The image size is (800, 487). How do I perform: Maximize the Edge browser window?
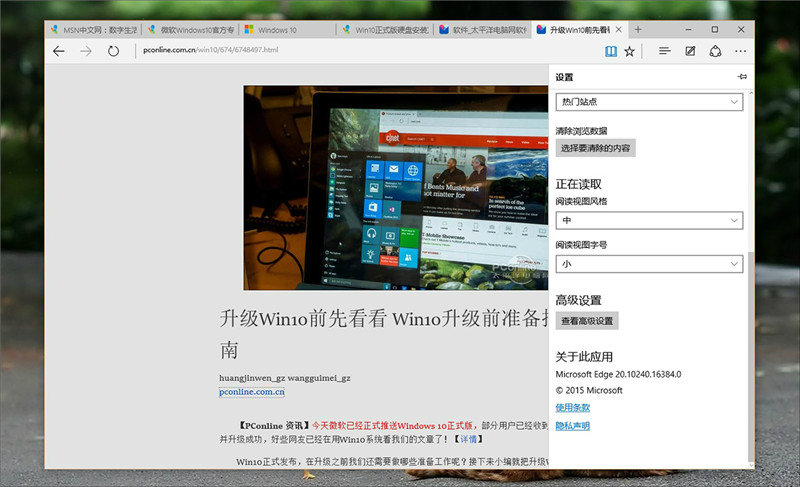(715, 30)
